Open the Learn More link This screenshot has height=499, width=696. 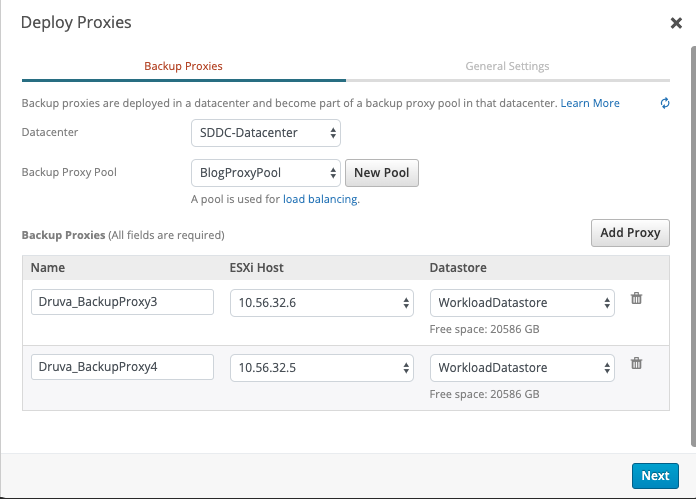pyautogui.click(x=590, y=103)
